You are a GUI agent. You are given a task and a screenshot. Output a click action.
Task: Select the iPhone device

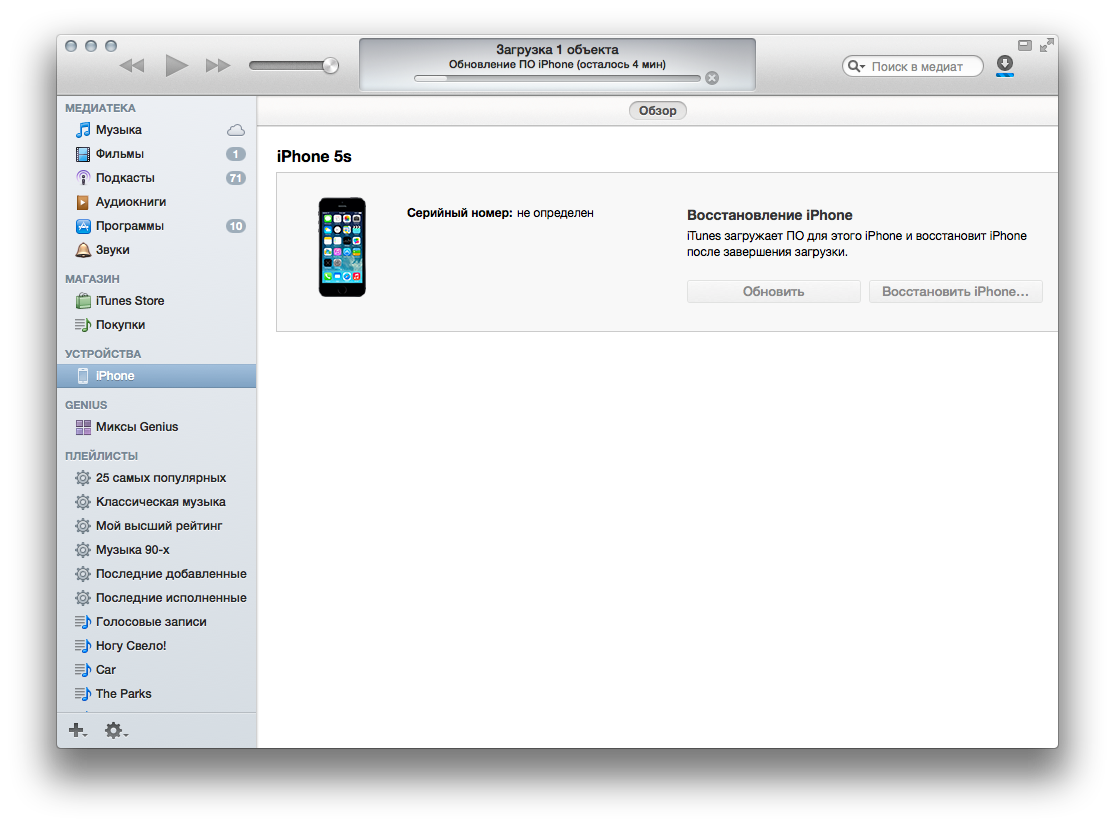pos(156,375)
